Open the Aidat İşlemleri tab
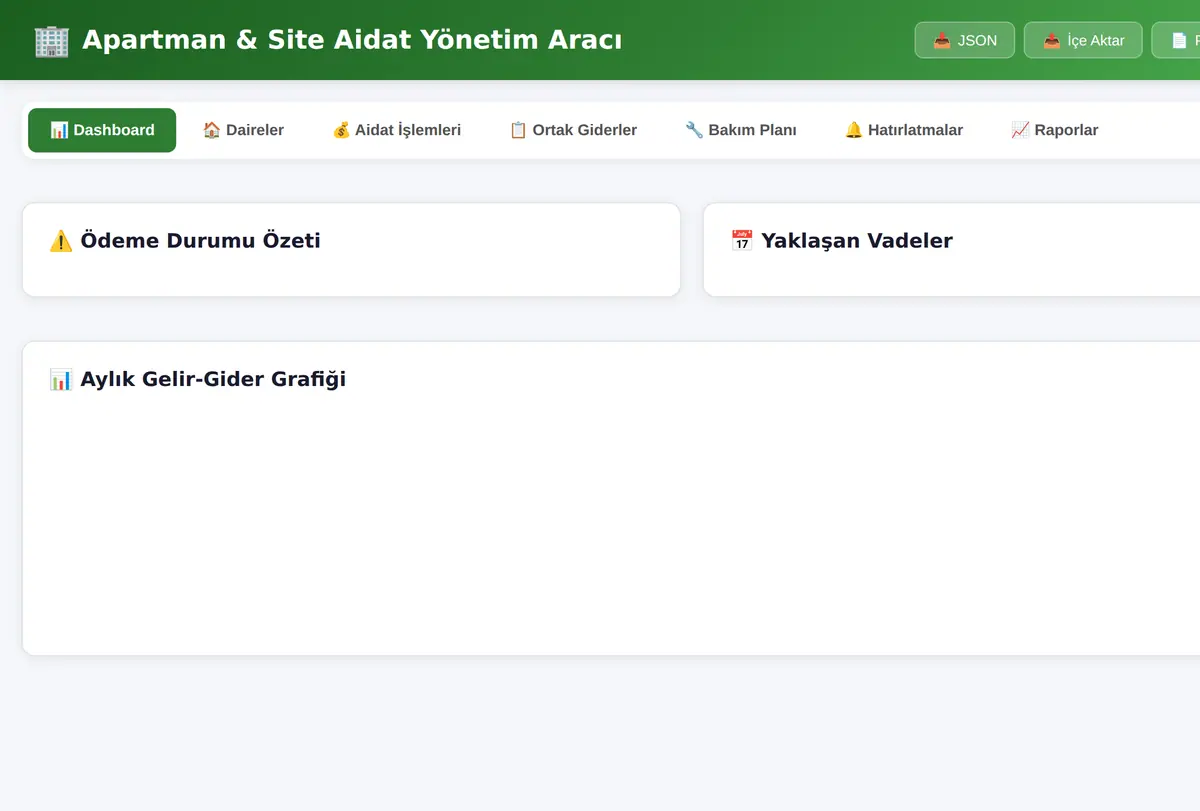The image size is (1200, 811). click(396, 130)
